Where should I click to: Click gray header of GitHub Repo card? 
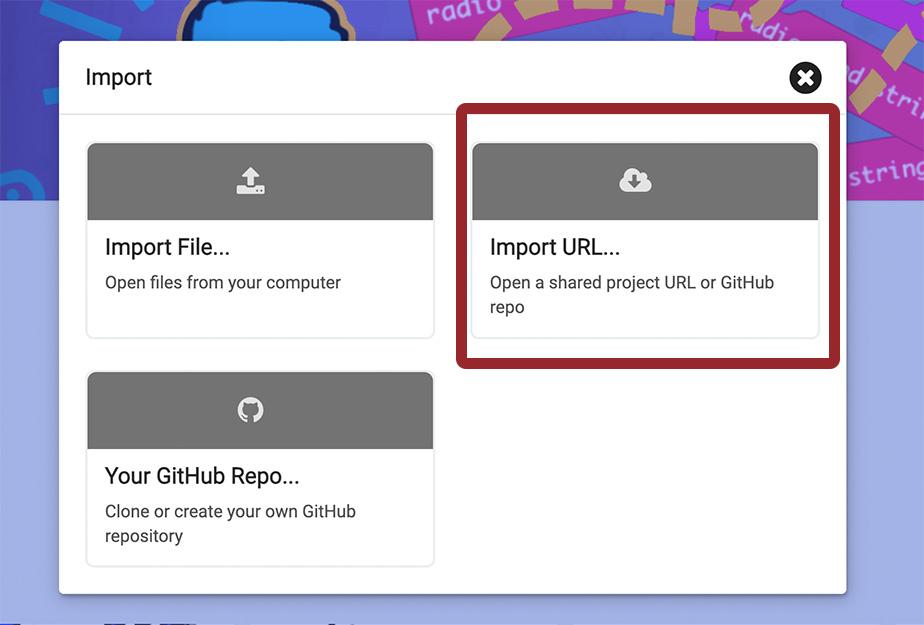coord(260,410)
